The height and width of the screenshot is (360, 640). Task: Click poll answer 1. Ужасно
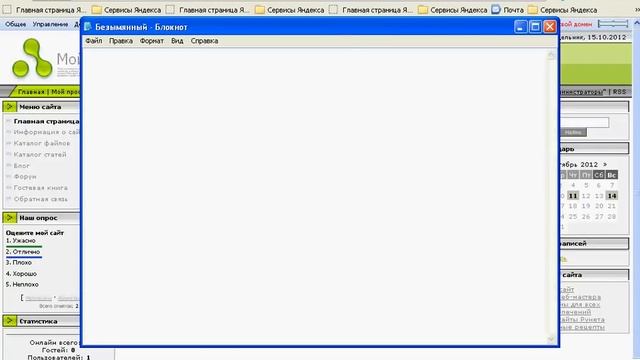pyautogui.click(x=21, y=240)
